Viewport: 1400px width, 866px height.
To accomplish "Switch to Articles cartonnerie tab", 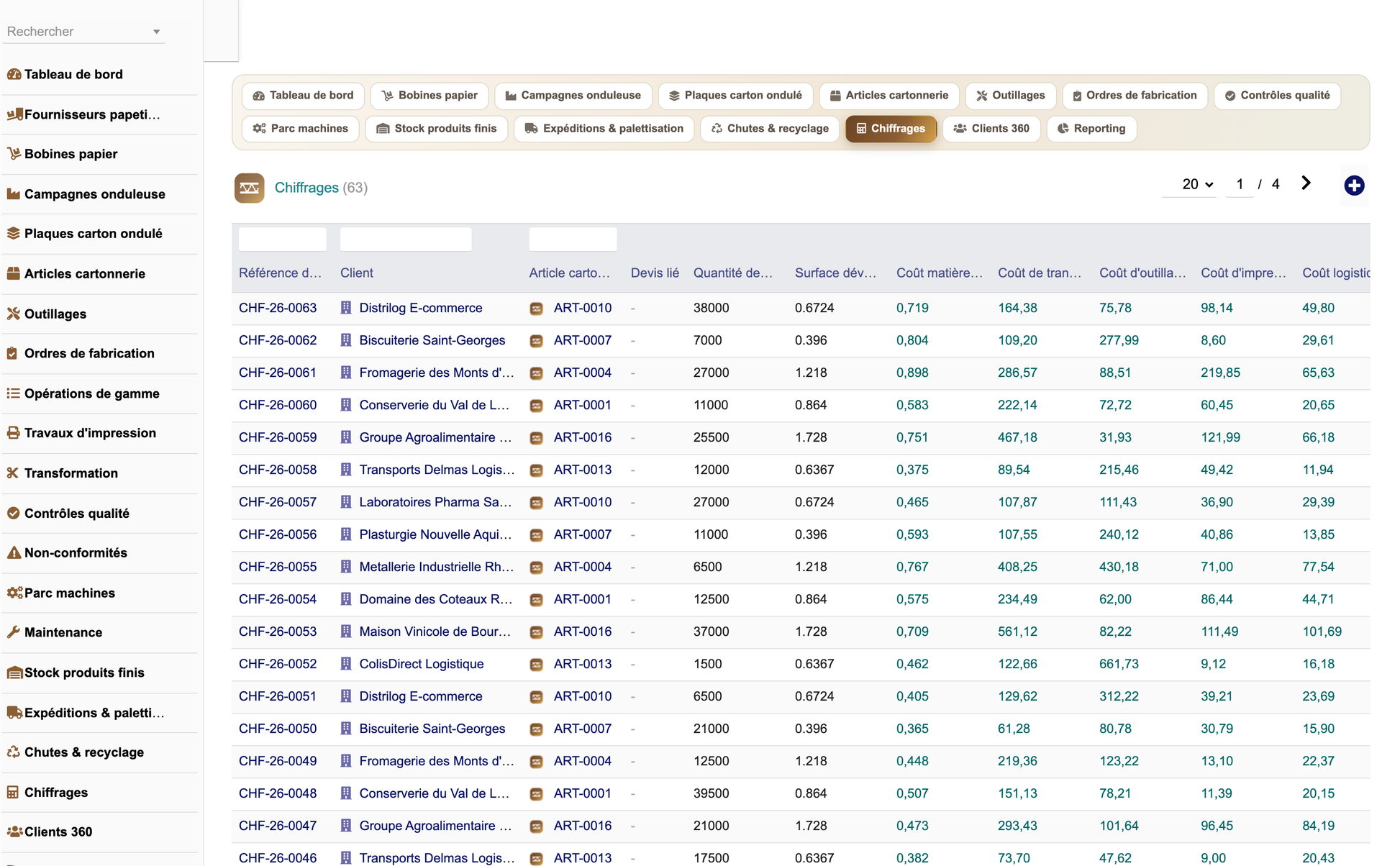I will pos(888,96).
